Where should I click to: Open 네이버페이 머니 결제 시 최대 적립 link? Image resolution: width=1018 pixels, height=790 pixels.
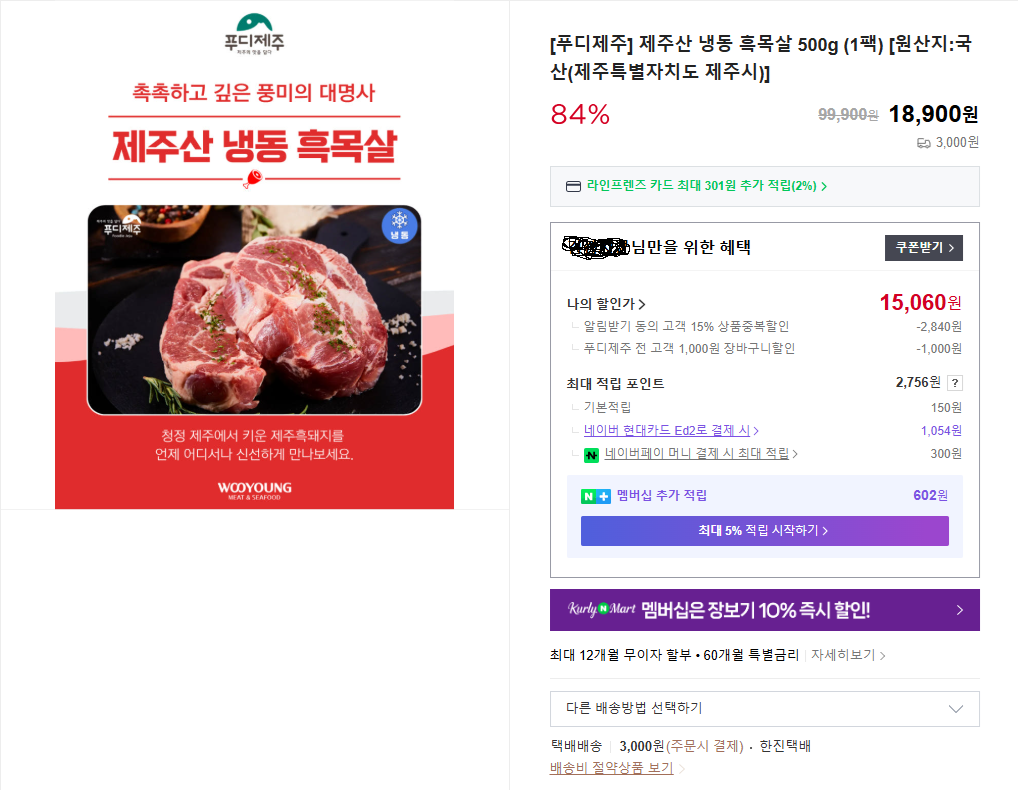[x=701, y=453]
